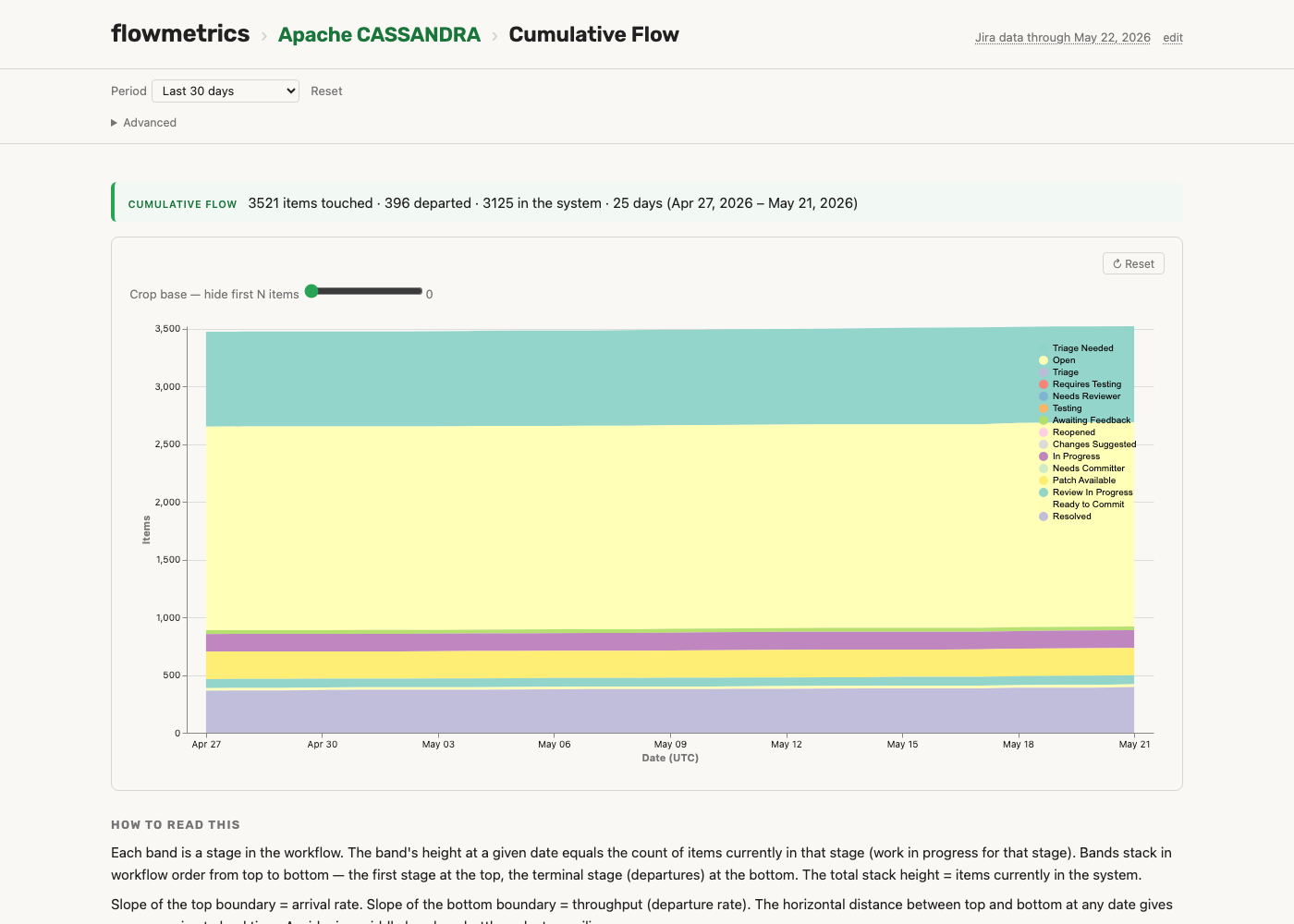Viewport: 1294px width, 924px height.
Task: Click Patch Available legend yellow dot
Action: (x=1044, y=480)
